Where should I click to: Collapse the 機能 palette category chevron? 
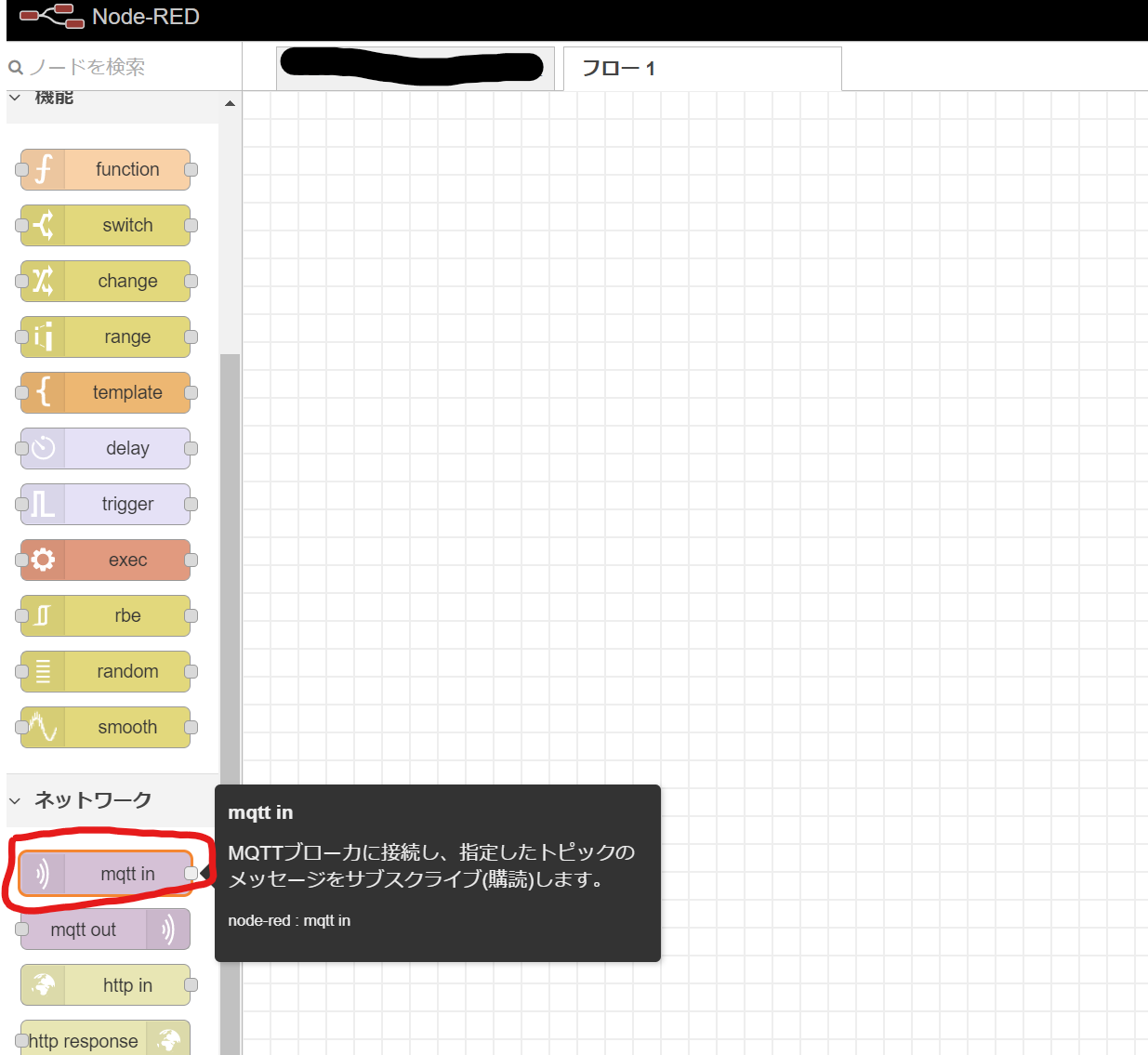pos(15,97)
